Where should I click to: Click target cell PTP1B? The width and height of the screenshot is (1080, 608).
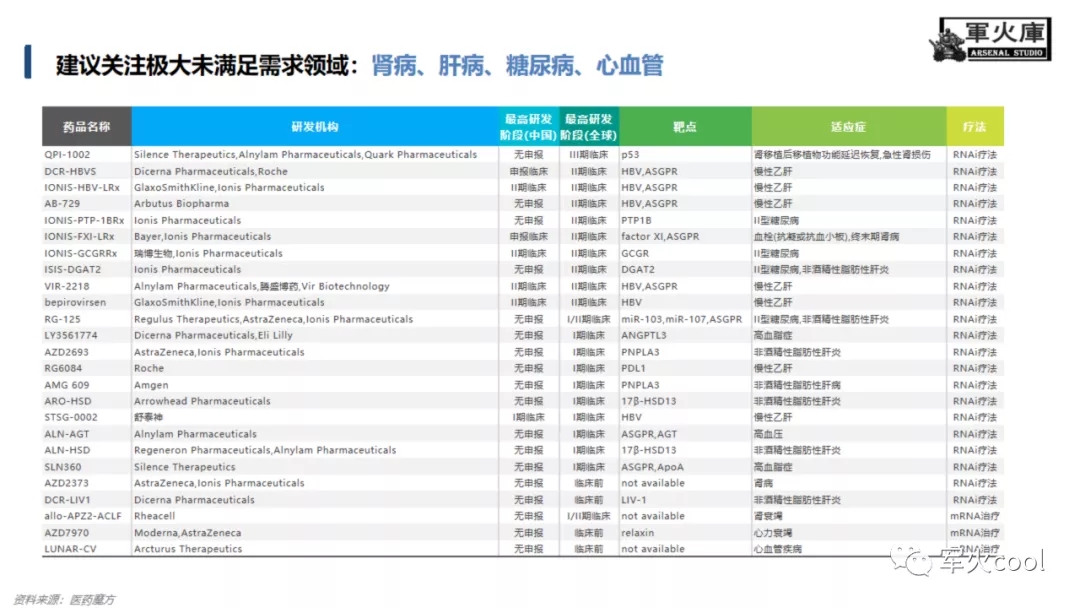click(x=636, y=220)
